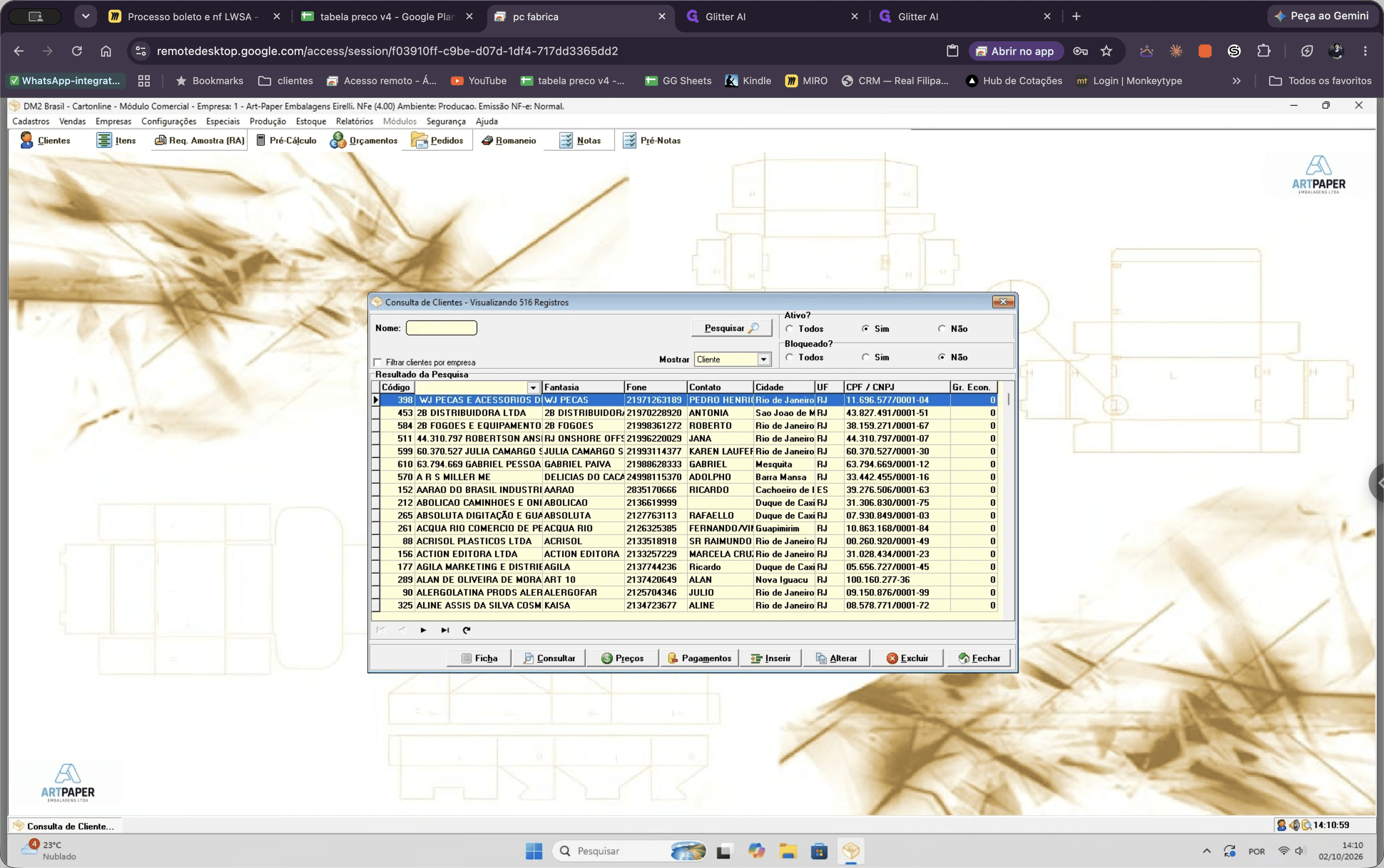
Task: Open the Relatórios menu
Action: click(x=354, y=121)
